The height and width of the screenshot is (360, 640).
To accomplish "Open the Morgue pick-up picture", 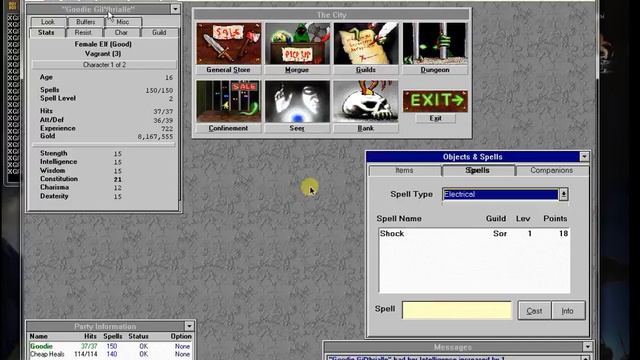I will (x=297, y=44).
